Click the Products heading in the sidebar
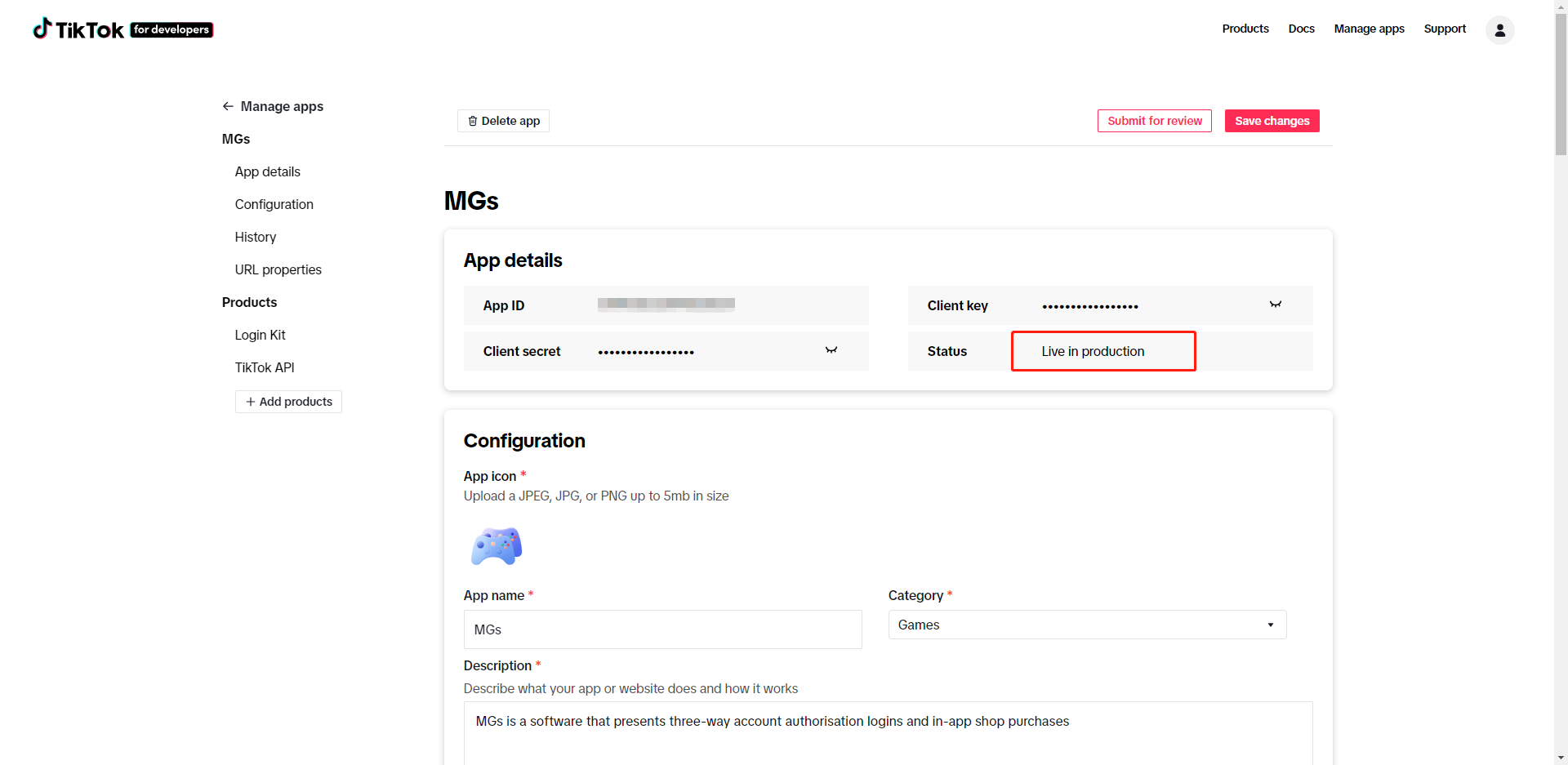The height and width of the screenshot is (765, 1568). (x=249, y=302)
